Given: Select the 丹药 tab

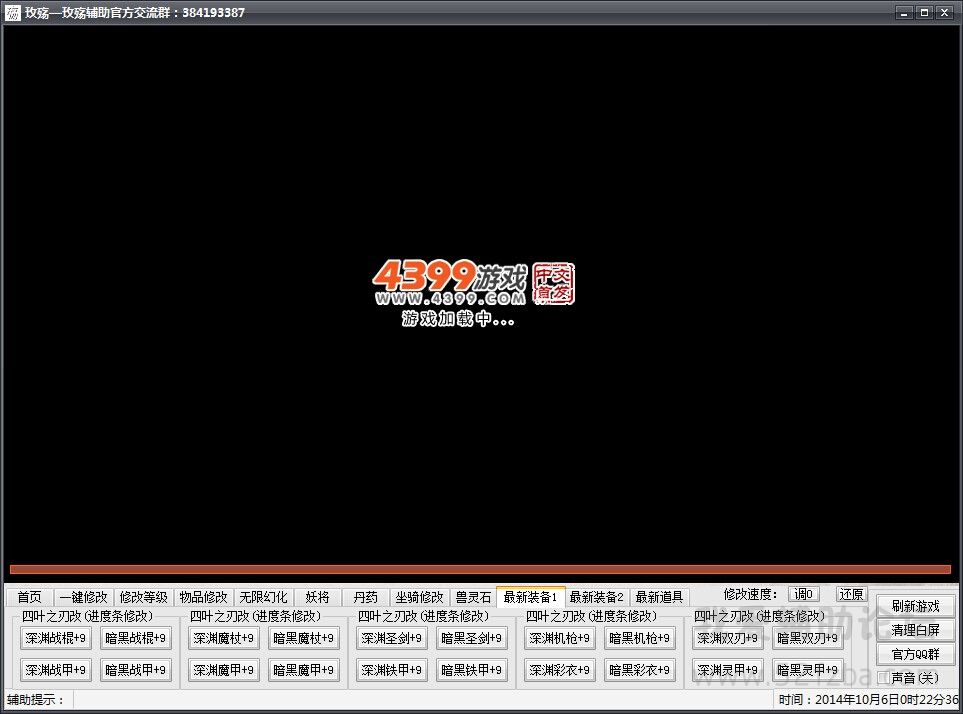Looking at the screenshot, I should pos(365,597).
